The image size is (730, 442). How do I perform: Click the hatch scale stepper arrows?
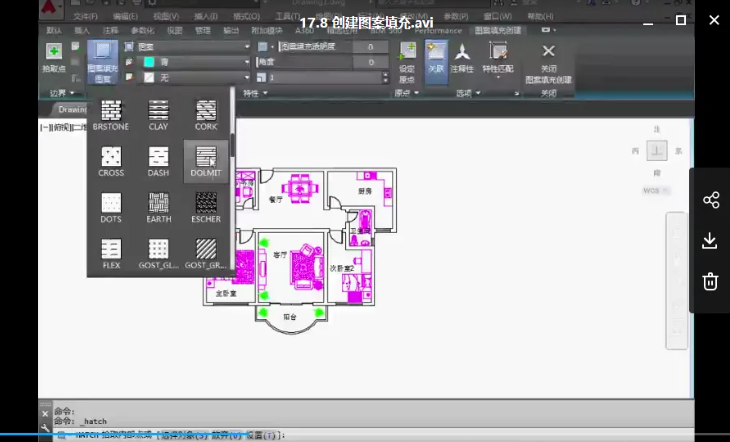[385, 78]
